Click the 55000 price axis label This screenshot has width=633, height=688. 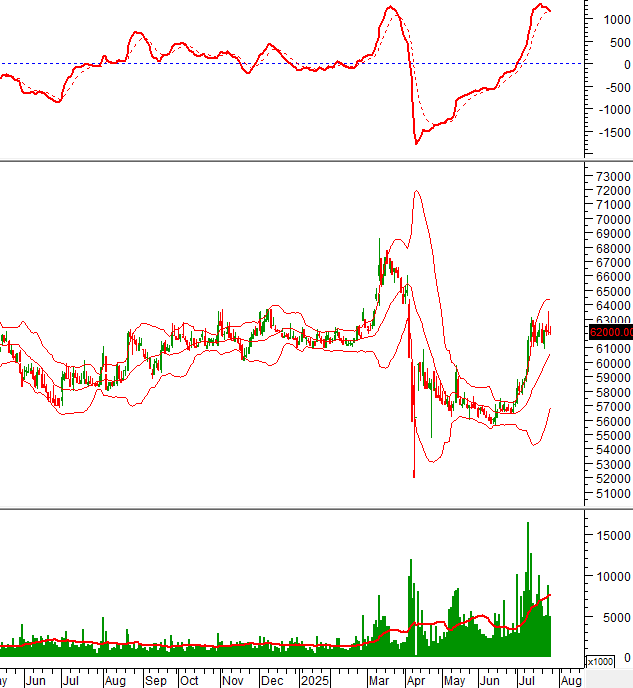(x=613, y=435)
